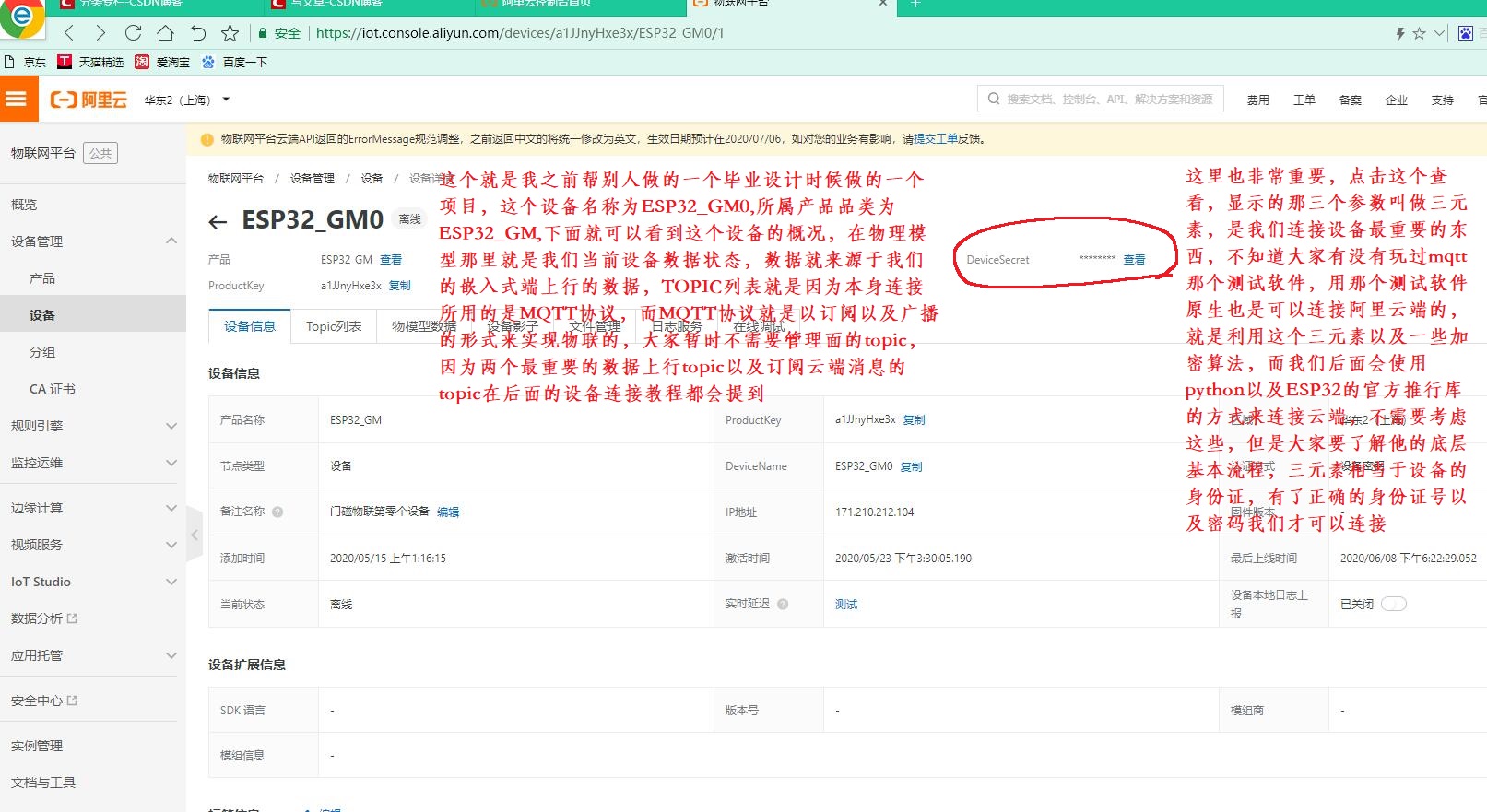Click 提交工单 link in notice banner
1487x812 pixels.
click(936, 139)
